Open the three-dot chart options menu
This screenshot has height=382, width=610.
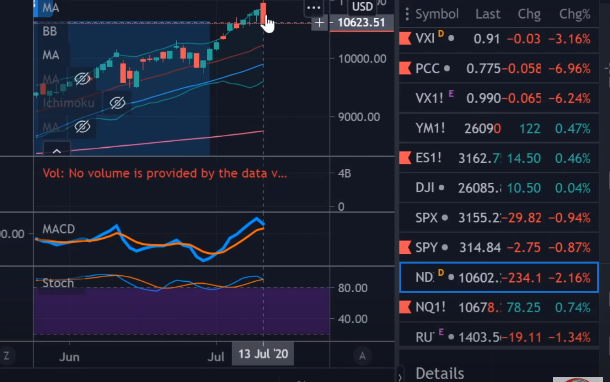pyautogui.click(x=313, y=7)
